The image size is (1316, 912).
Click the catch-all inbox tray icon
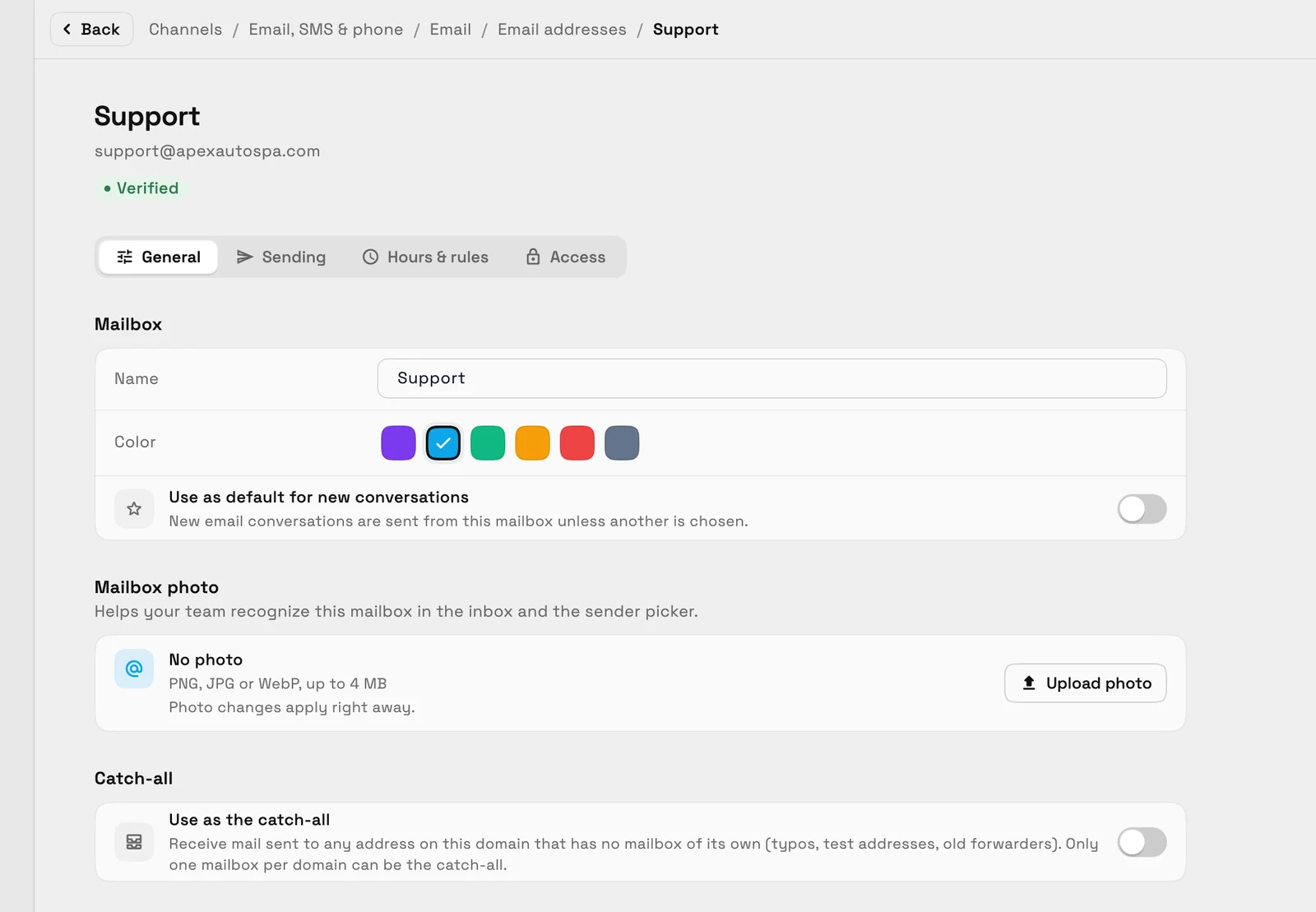(134, 842)
